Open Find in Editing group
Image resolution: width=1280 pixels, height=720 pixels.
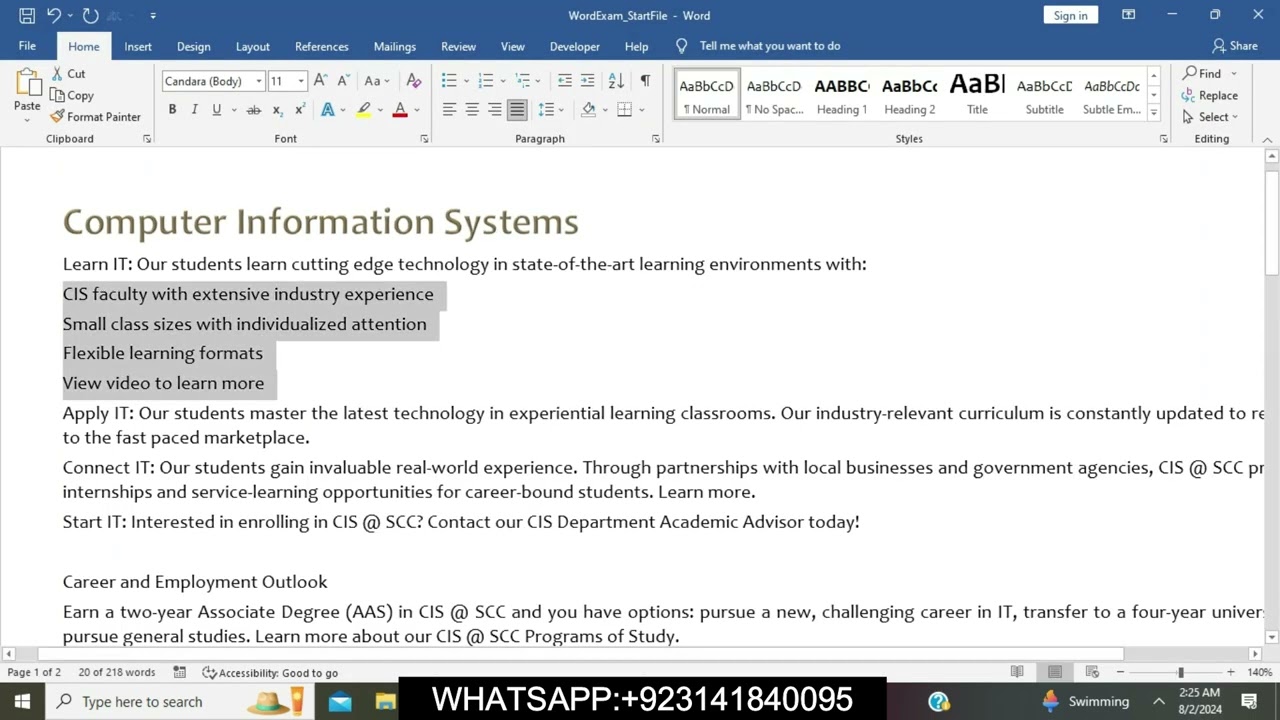coord(1201,74)
